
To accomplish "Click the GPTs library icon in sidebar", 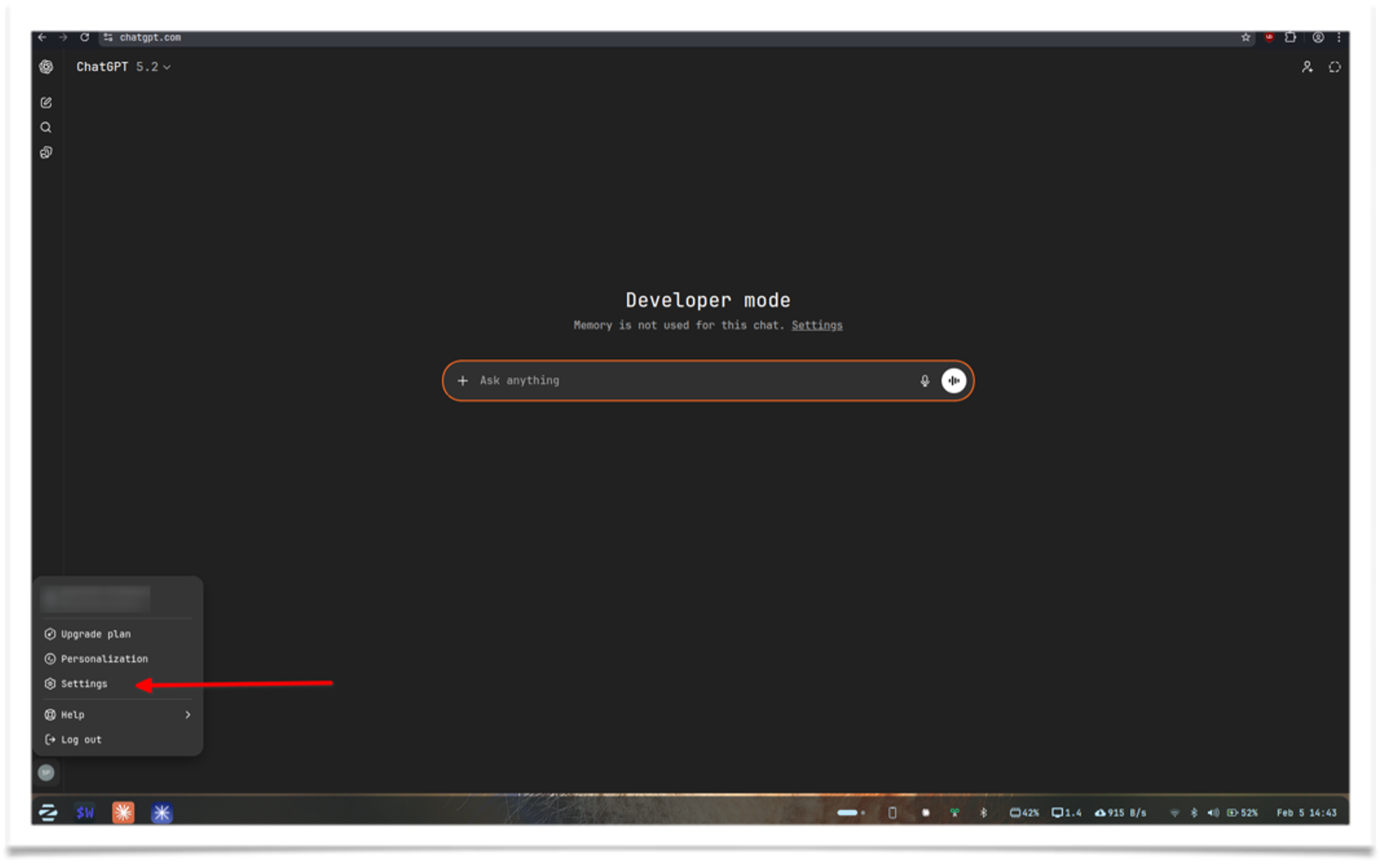I will [x=46, y=151].
